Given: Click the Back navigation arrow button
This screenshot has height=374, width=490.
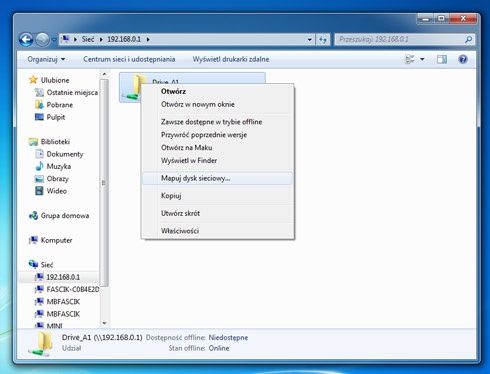Looking at the screenshot, I should coord(26,40).
